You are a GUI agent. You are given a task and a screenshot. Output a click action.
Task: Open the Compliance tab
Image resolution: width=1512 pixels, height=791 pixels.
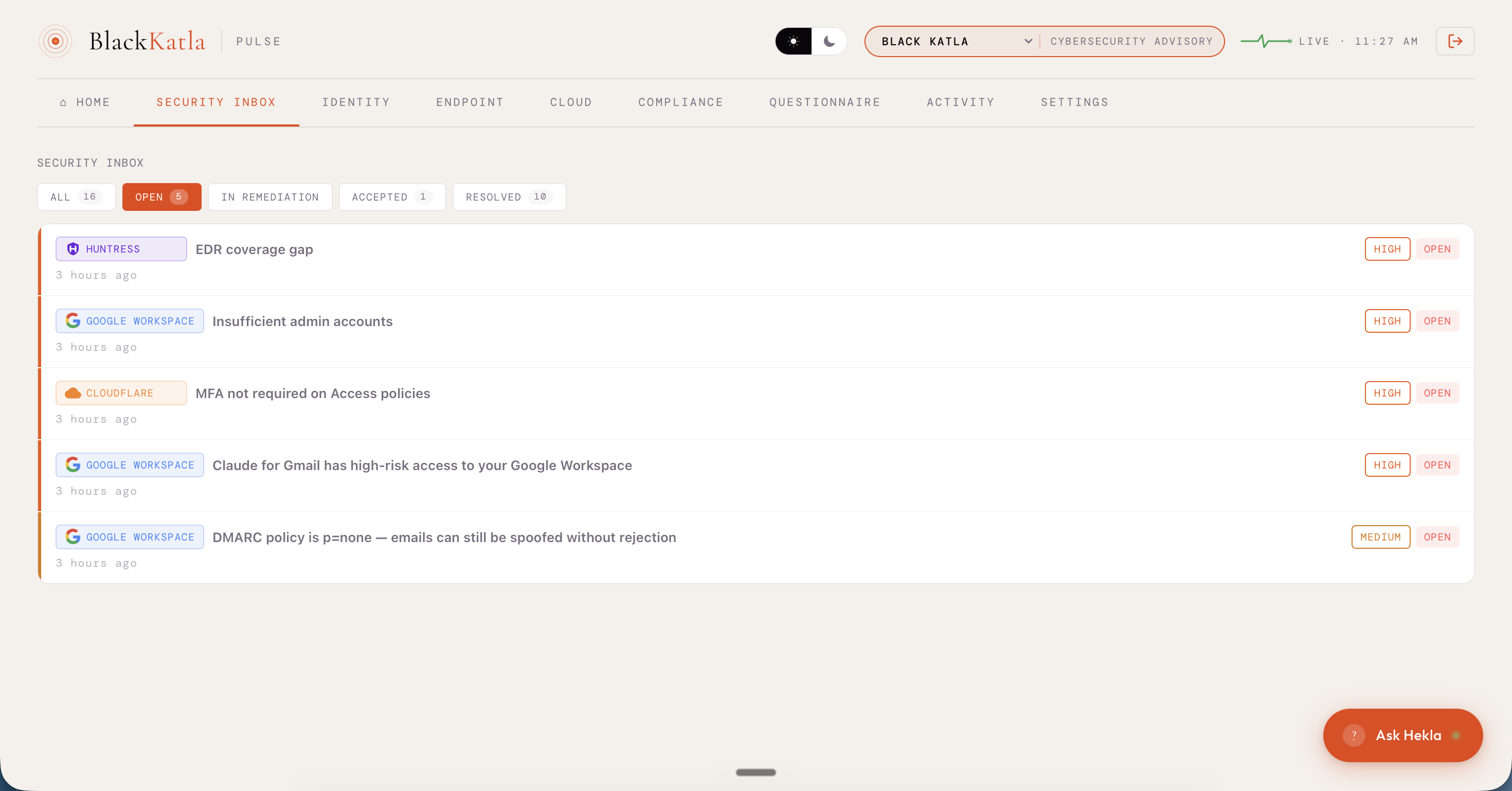(681, 102)
